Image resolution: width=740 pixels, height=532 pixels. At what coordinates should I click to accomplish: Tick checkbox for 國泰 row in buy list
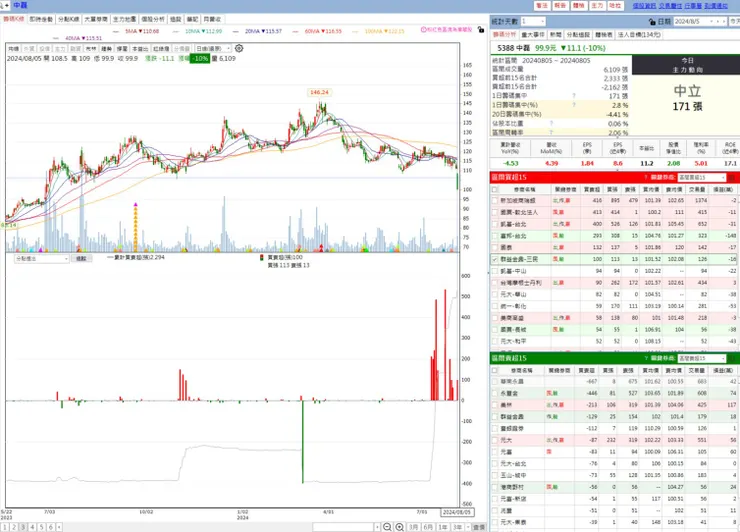coord(495,247)
